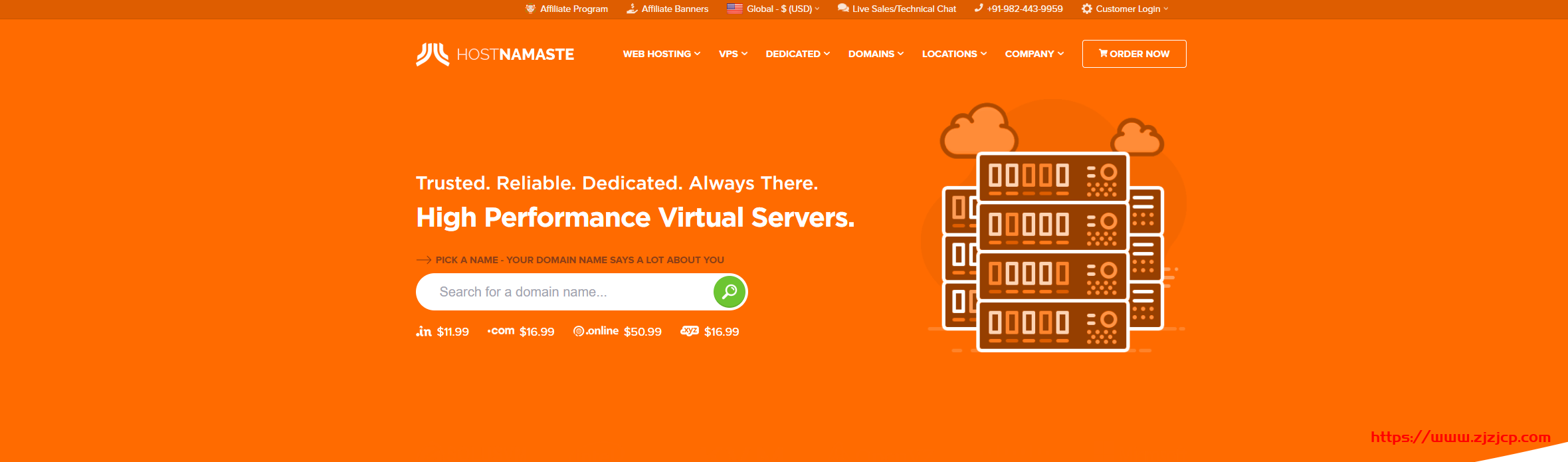Expand the Domains menu chevron
Viewport: 1568px width, 462px height.
tap(900, 54)
